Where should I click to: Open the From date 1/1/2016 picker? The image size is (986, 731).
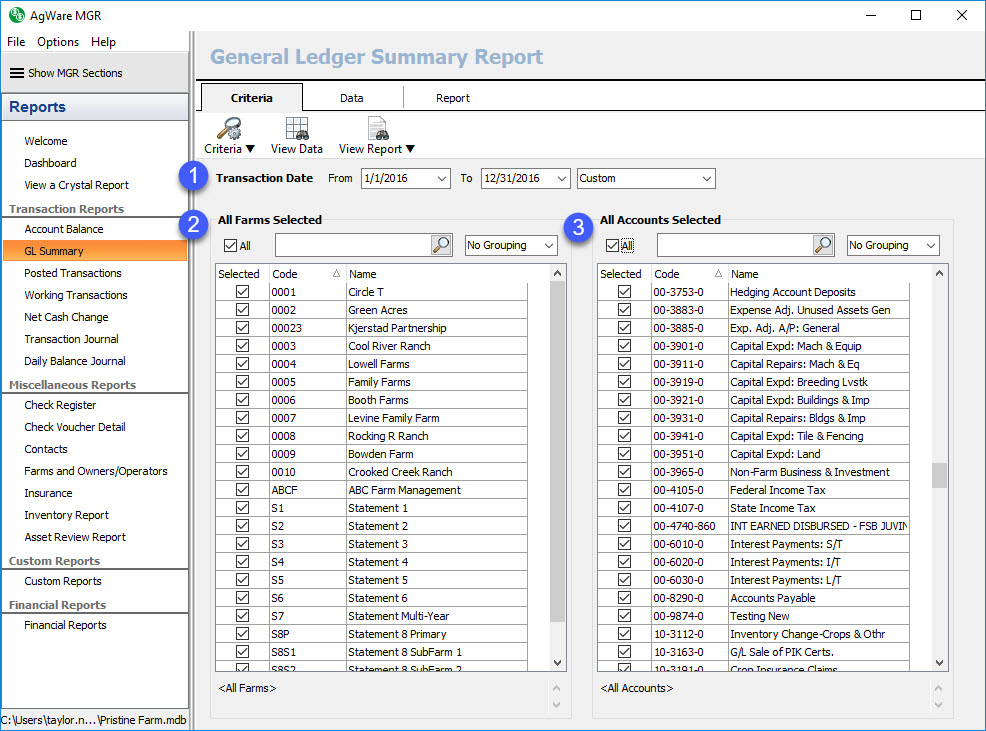[x=442, y=178]
